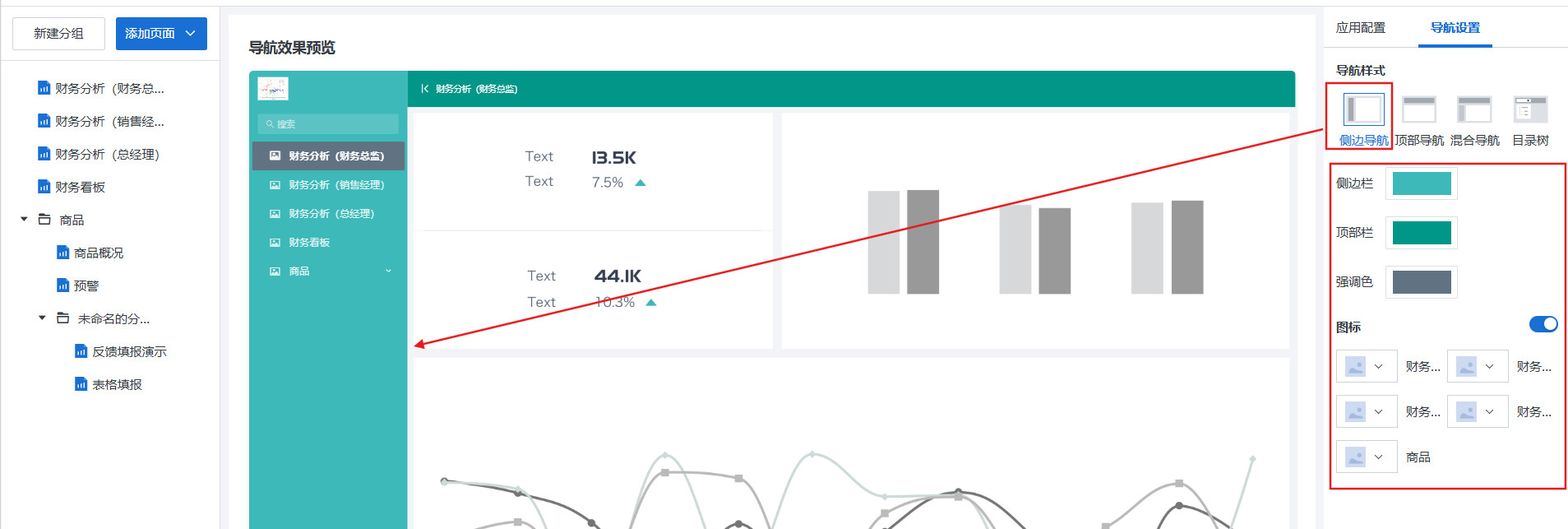Viewport: 1568px width, 529px height.
Task: Change the 顶部栏 color swatch
Action: (1421, 233)
